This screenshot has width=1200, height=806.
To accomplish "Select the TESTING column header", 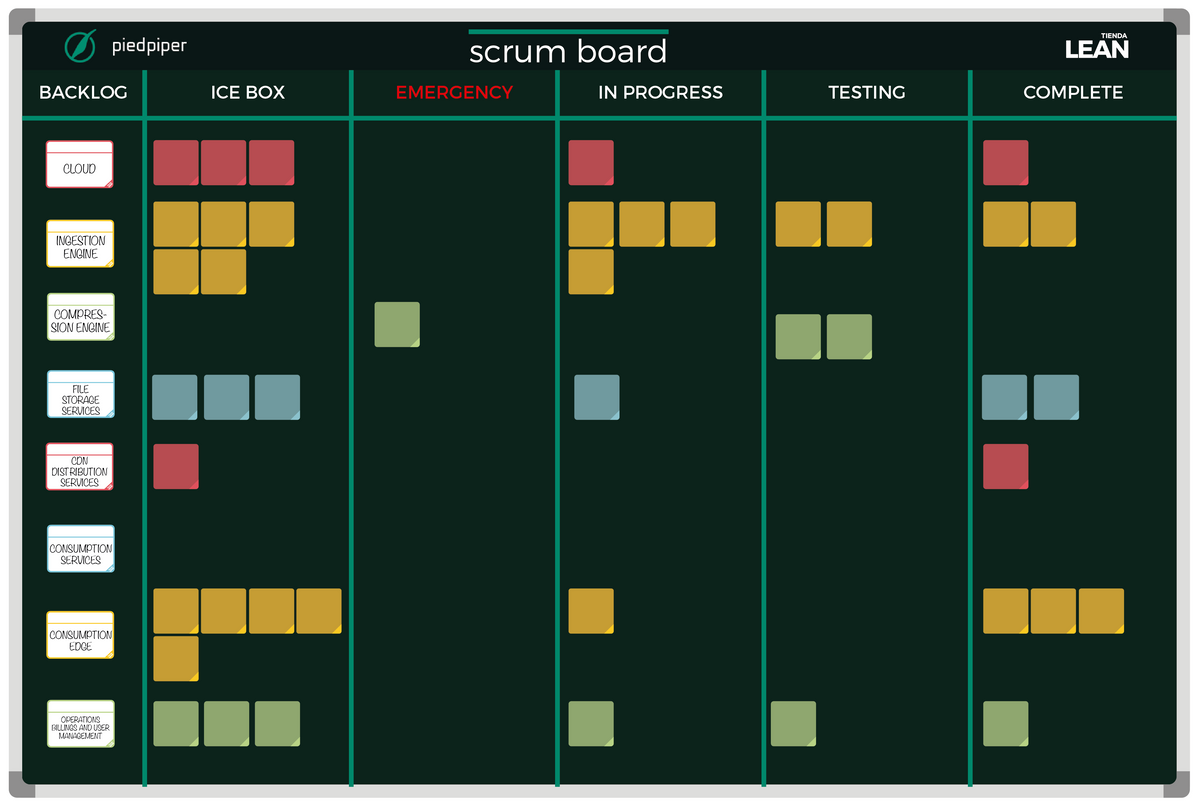I will pyautogui.click(x=866, y=92).
